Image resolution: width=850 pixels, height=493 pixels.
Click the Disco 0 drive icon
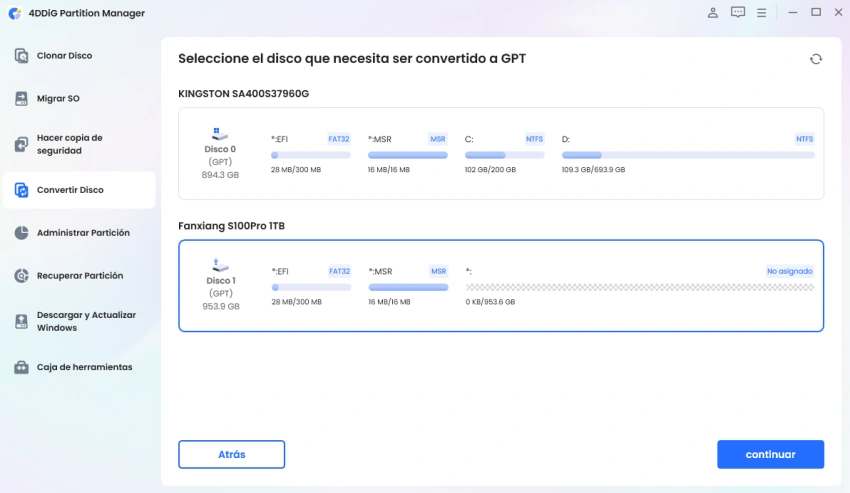pos(220,133)
